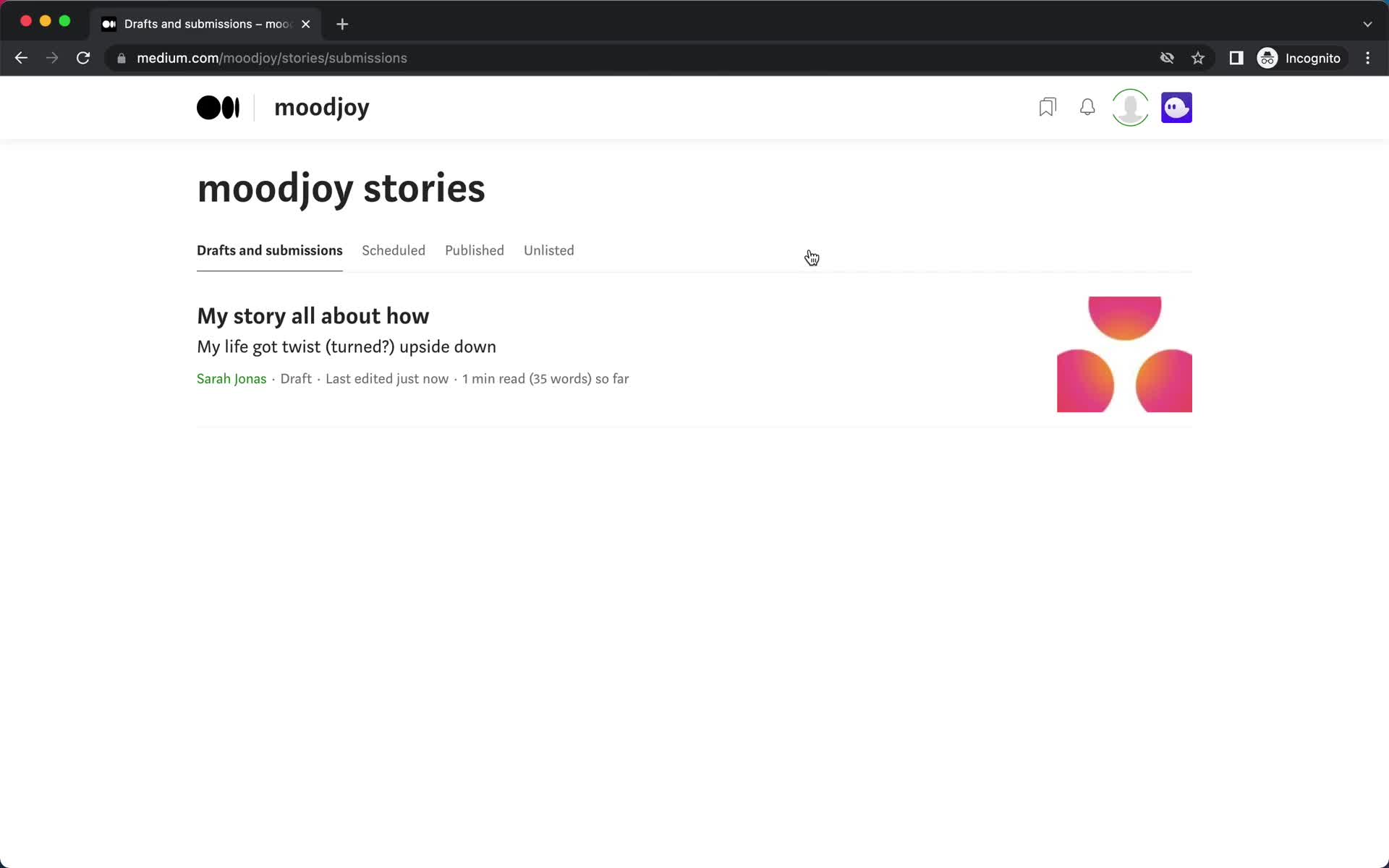
Task: Click the bookmark star icon in address bar
Action: (1198, 58)
